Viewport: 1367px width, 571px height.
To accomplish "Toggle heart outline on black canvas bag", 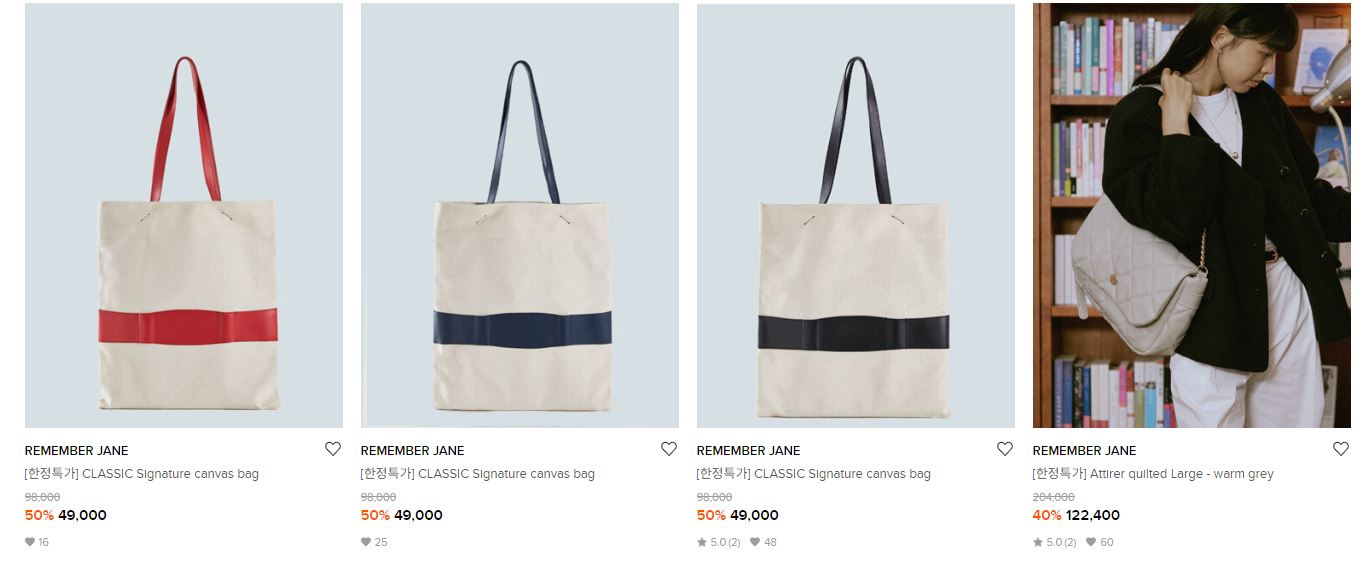I will point(1005,449).
